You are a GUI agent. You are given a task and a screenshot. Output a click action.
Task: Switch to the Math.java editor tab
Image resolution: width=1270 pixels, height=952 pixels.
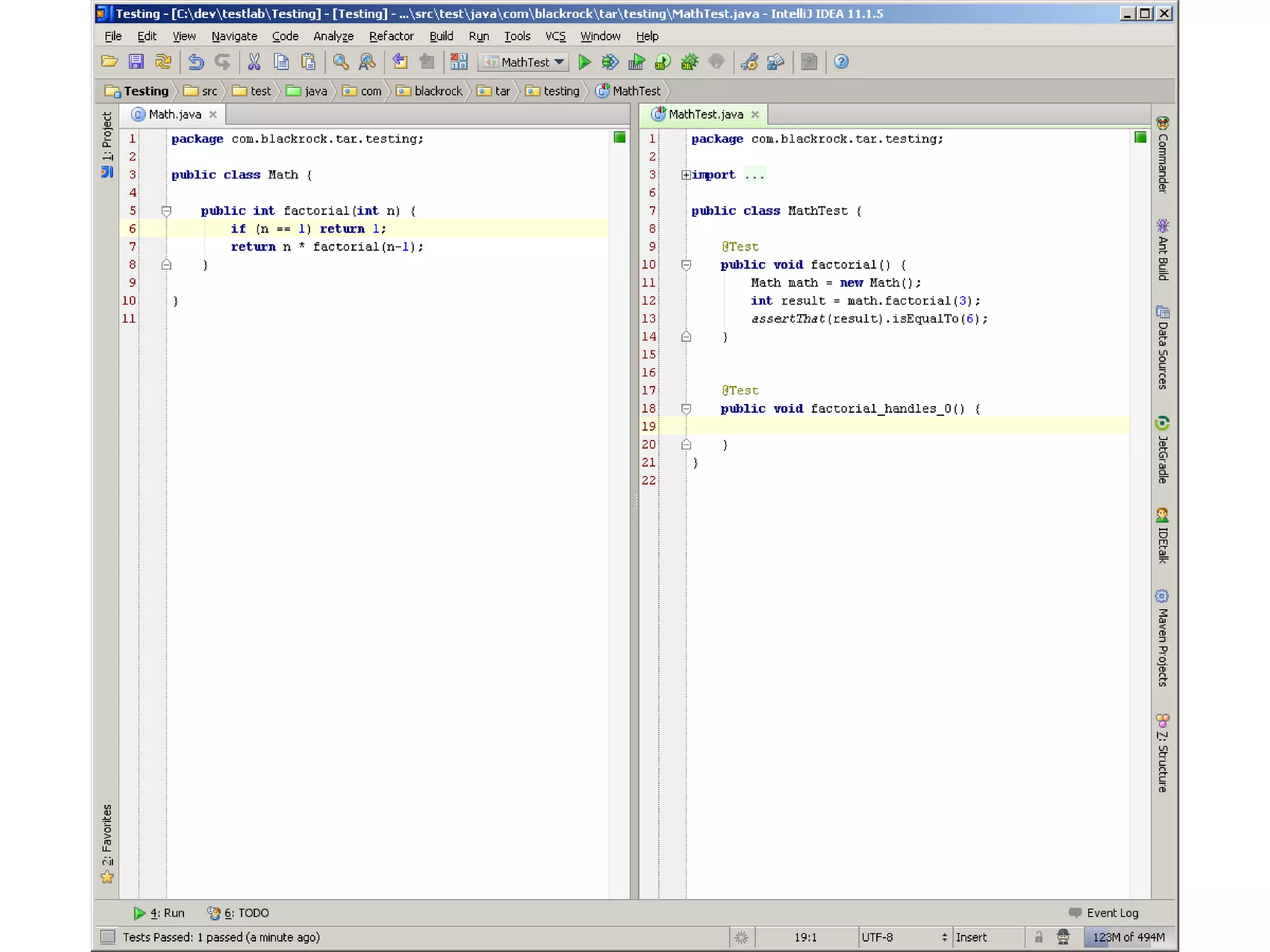[175, 115]
